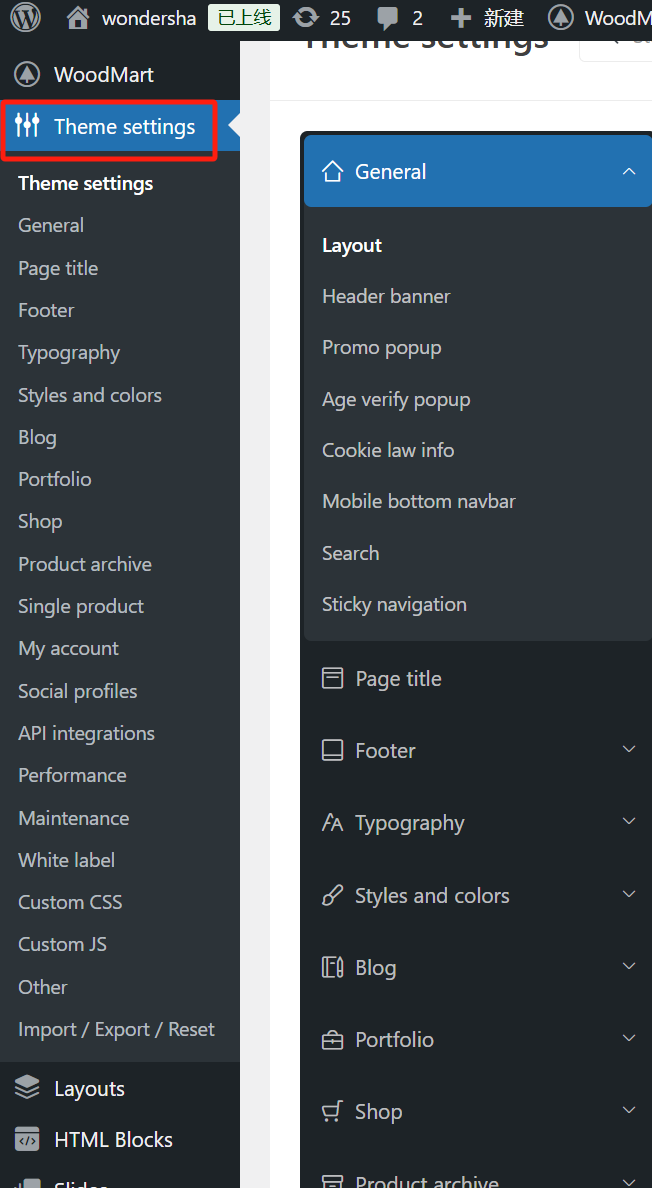Expand the Typography section arrow

(x=629, y=822)
